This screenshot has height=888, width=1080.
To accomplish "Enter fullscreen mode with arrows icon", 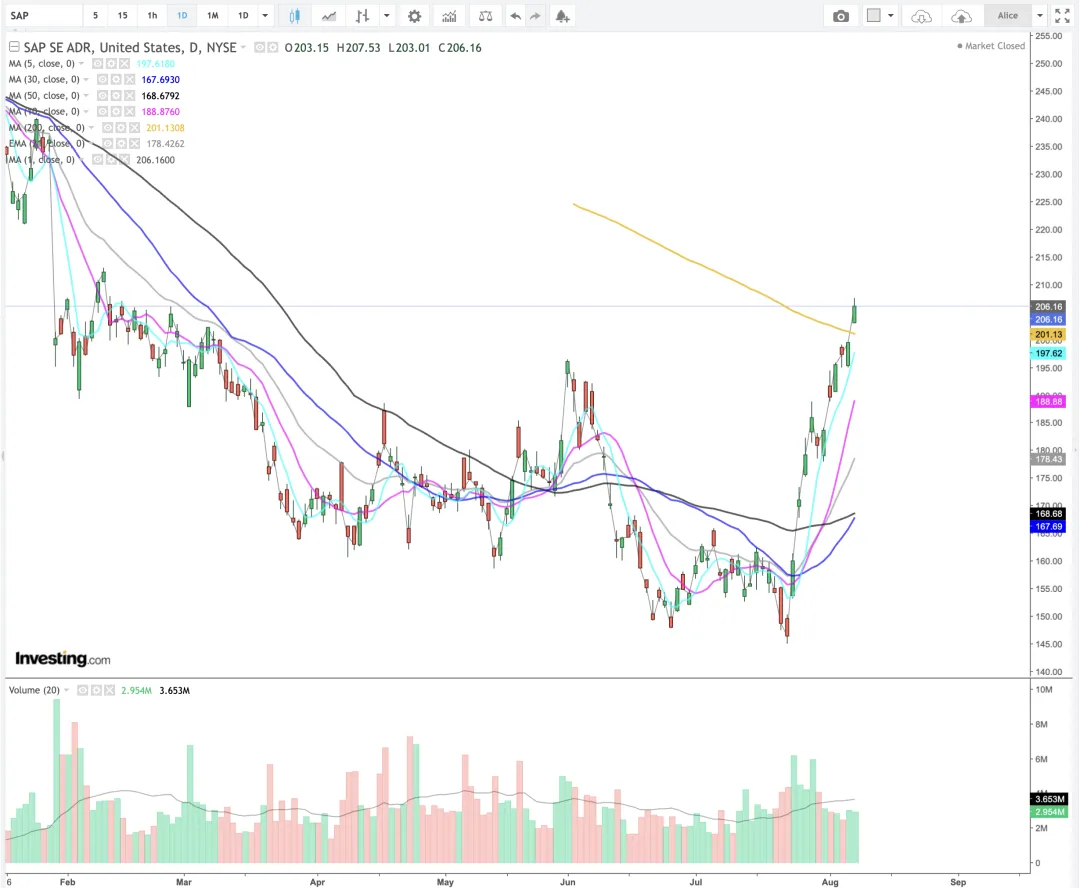I will [1062, 16].
